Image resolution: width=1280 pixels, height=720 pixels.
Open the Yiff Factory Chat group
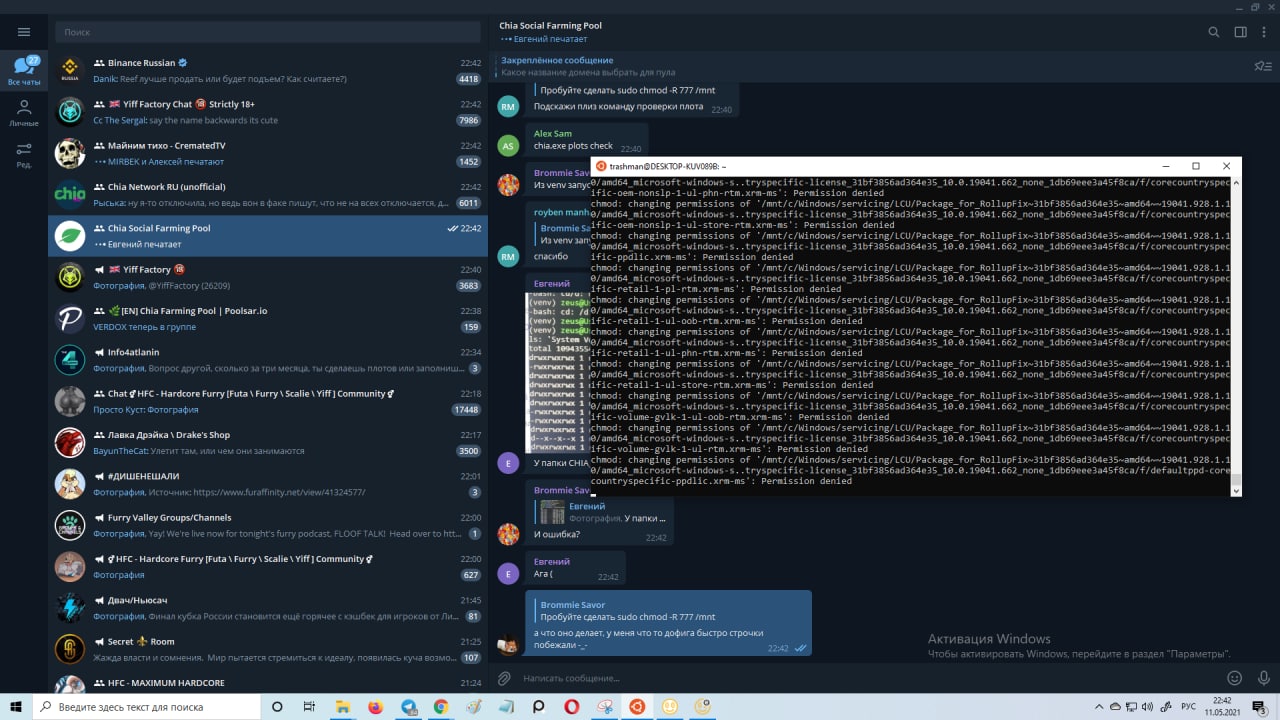point(268,111)
